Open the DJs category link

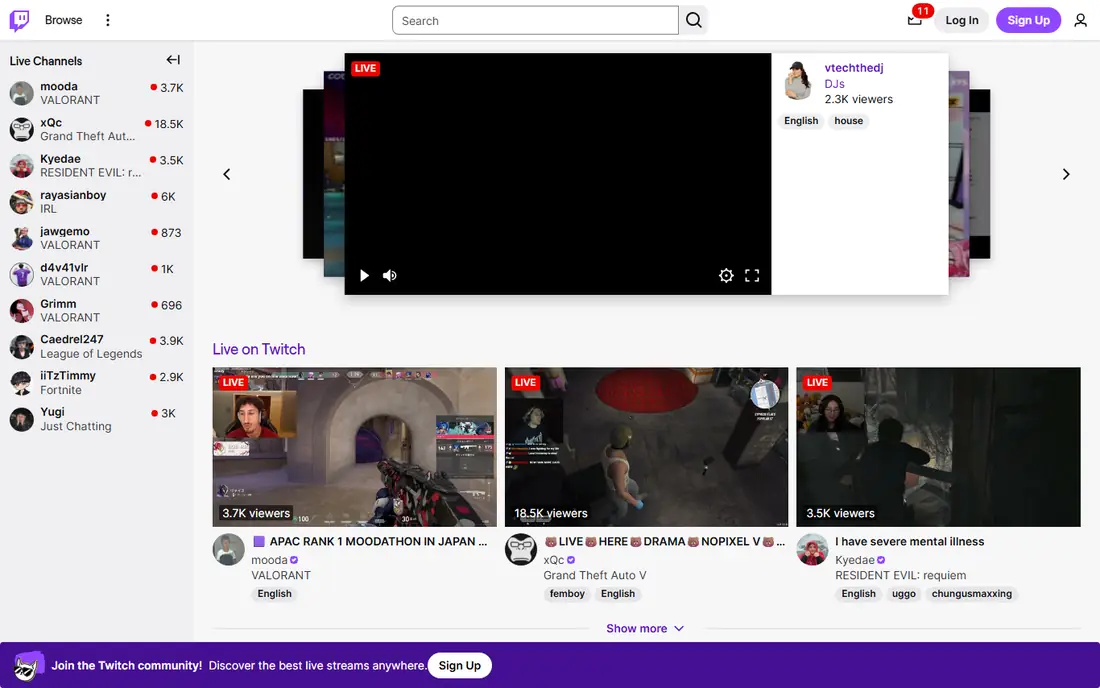point(834,83)
